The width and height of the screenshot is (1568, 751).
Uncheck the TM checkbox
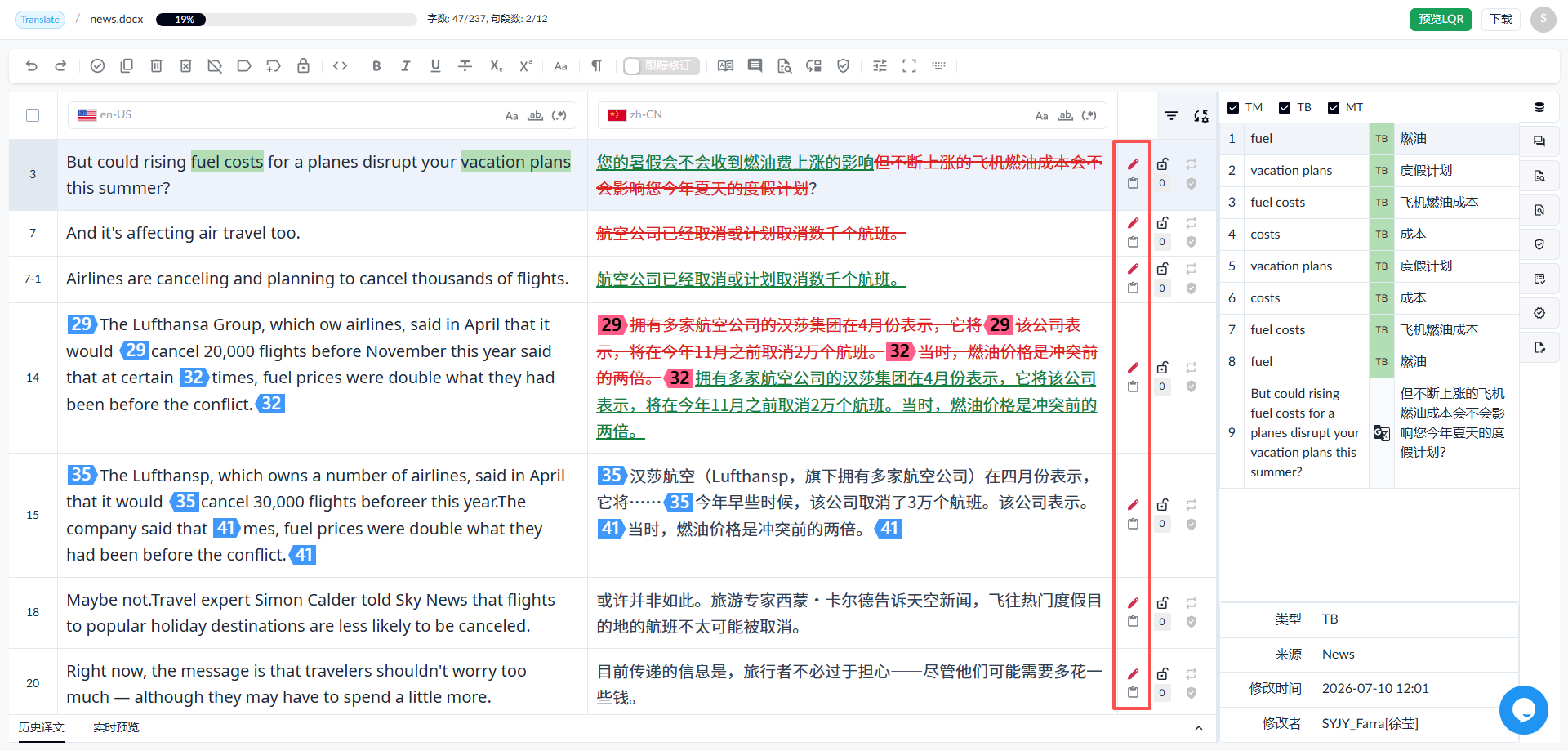1233,108
